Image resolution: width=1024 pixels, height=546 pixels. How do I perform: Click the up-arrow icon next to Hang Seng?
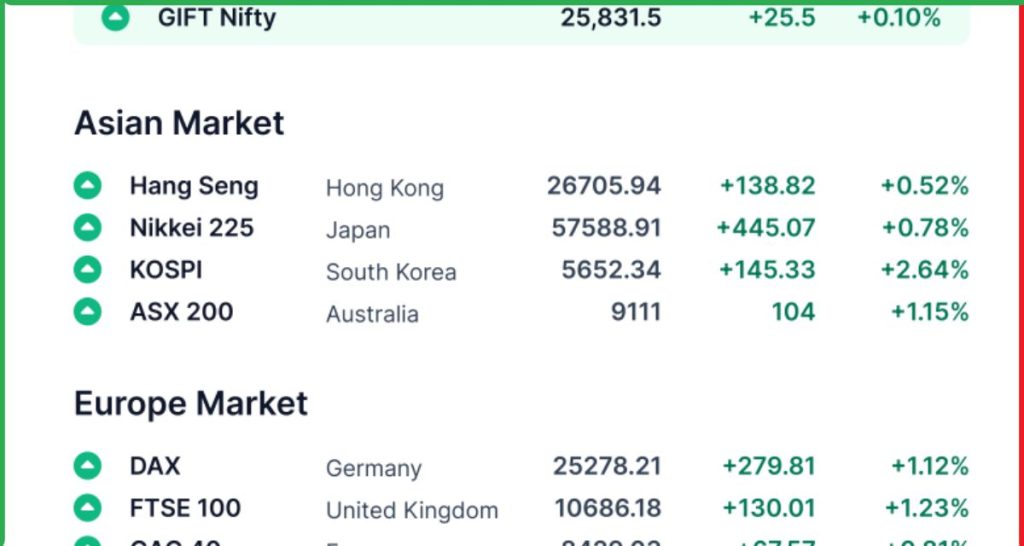coord(88,186)
